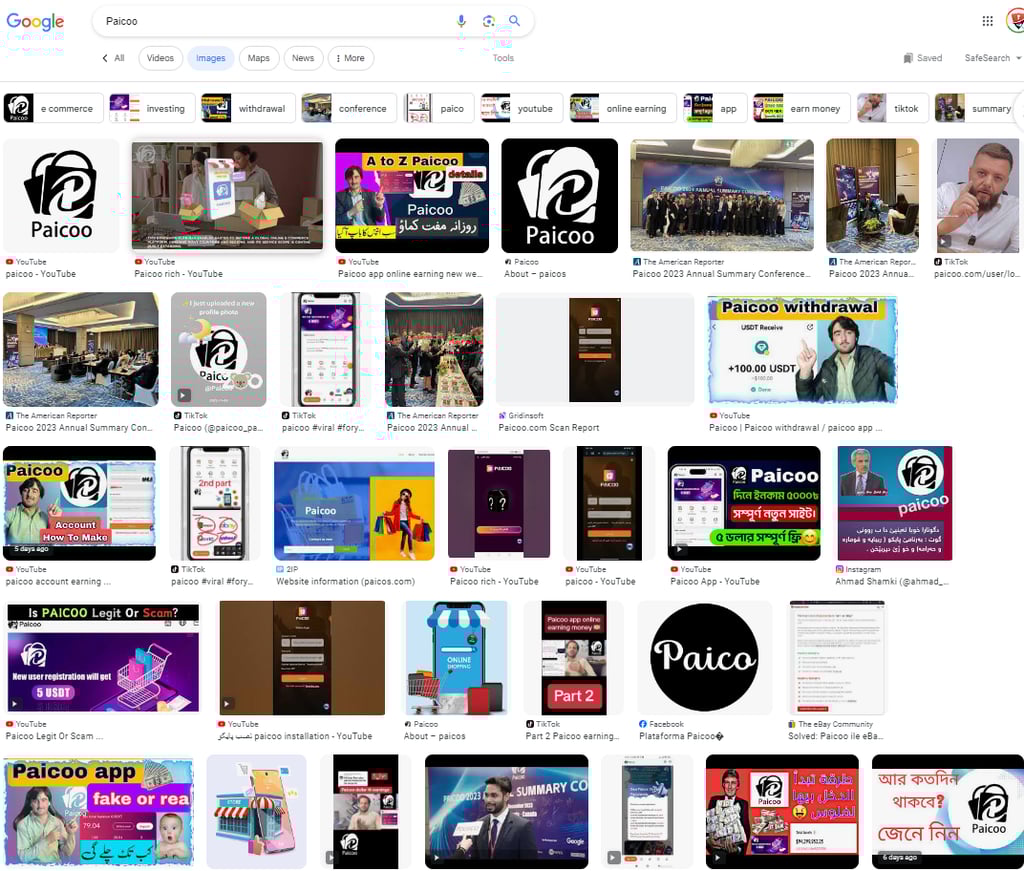Open 'Website information (paicos.com)' link

[345, 581]
